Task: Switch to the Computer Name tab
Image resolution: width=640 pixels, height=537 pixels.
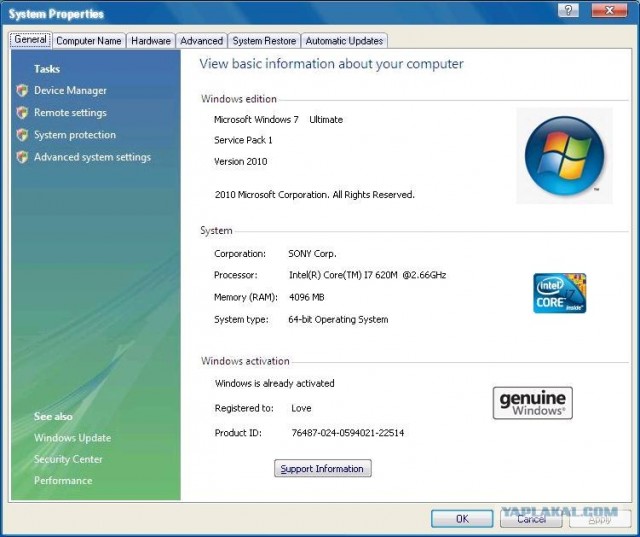Action: tap(89, 41)
